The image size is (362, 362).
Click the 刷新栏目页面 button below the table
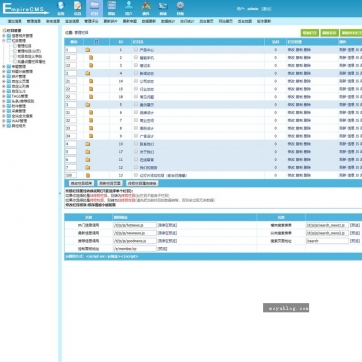110,183
